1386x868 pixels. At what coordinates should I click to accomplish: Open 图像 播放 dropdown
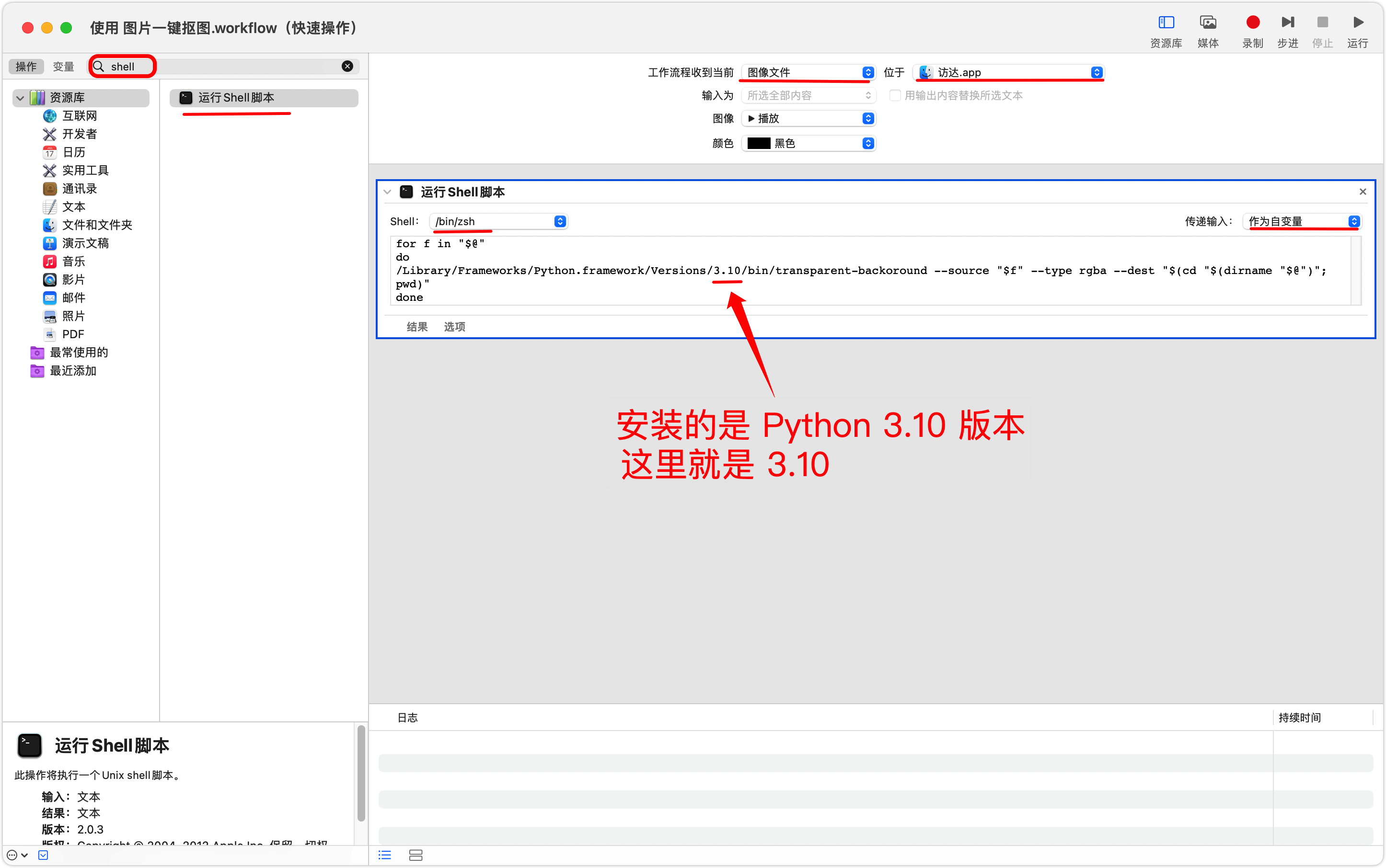(808, 118)
